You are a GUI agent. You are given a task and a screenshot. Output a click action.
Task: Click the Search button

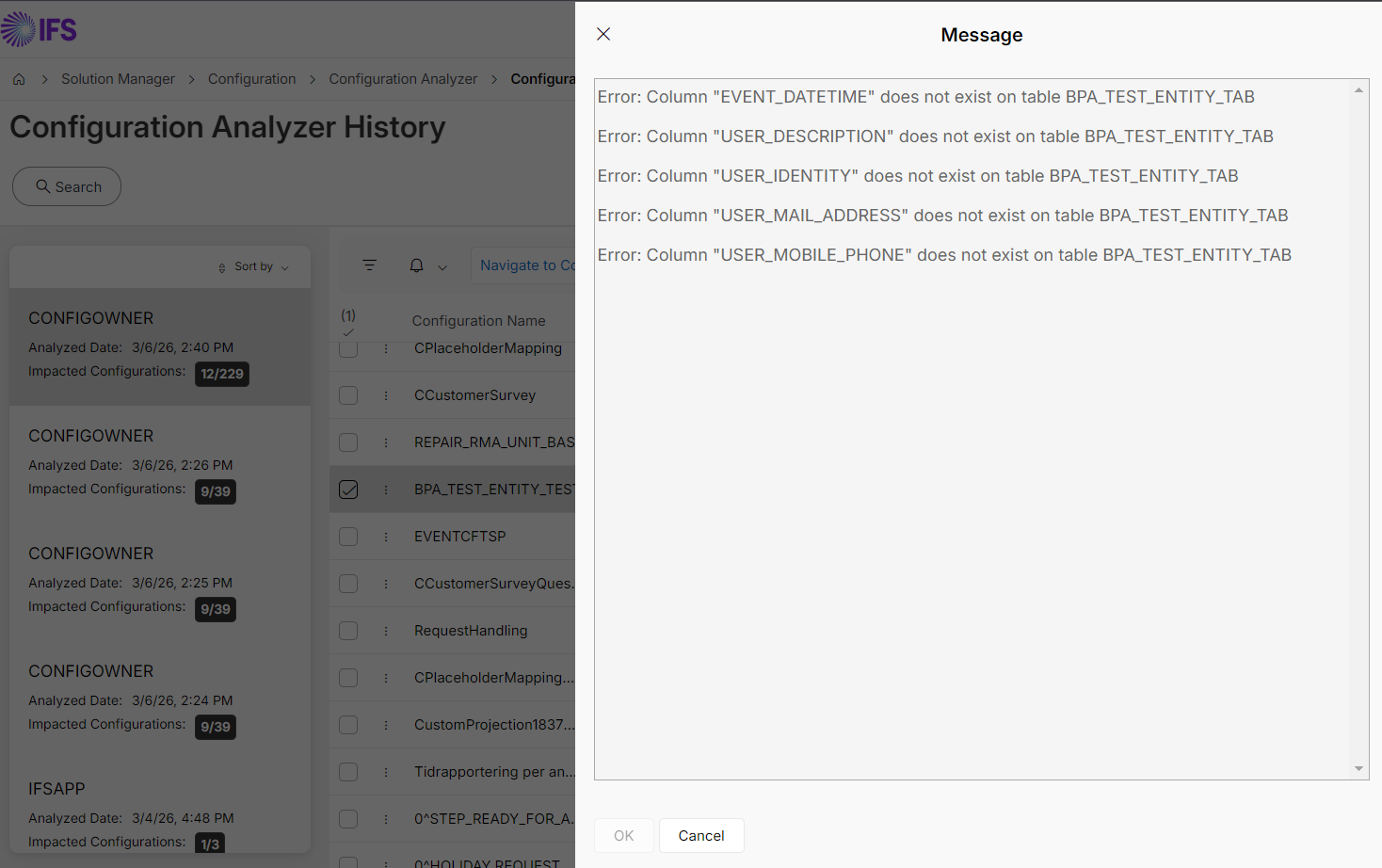point(67,186)
